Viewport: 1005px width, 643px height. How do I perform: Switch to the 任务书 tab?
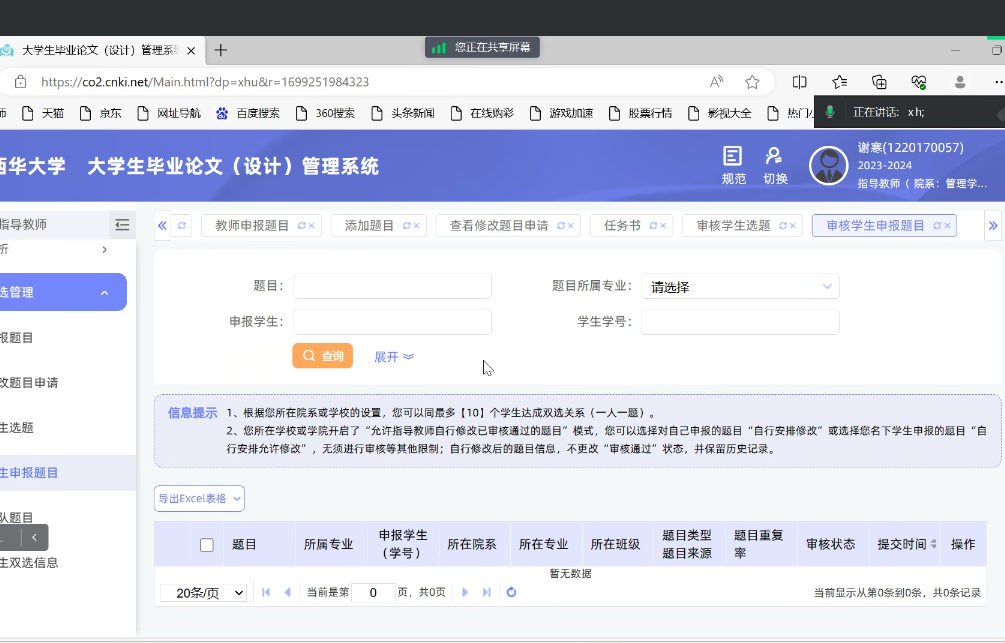pos(622,226)
